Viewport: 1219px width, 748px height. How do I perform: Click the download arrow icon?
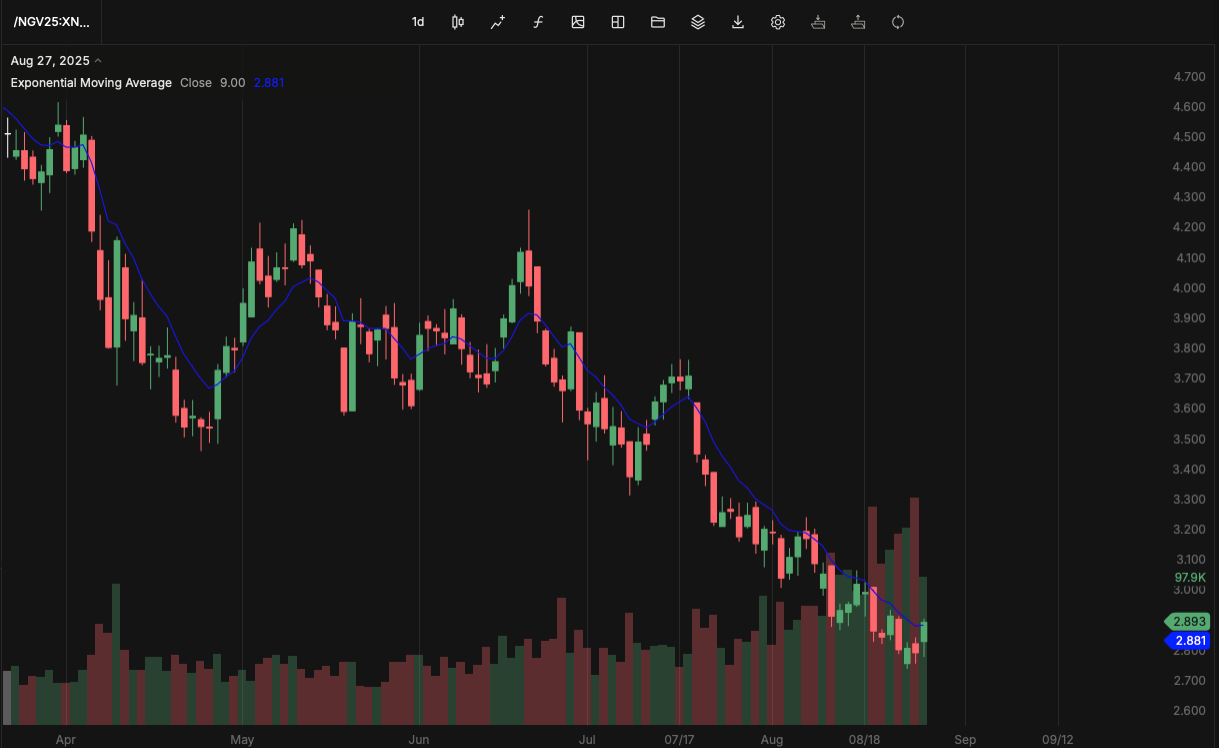coord(738,22)
